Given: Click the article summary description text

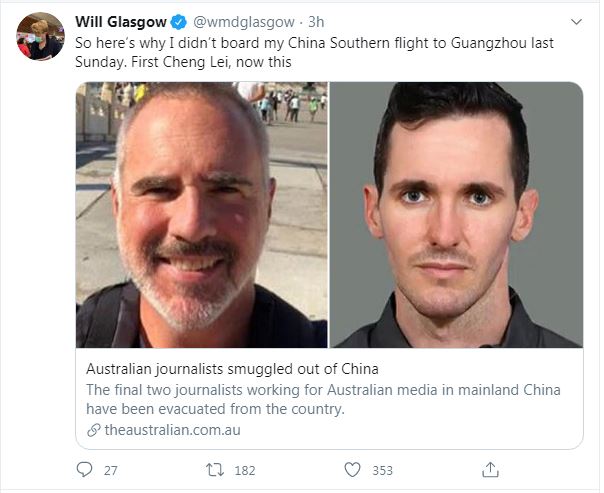Looking at the screenshot, I should (x=323, y=399).
